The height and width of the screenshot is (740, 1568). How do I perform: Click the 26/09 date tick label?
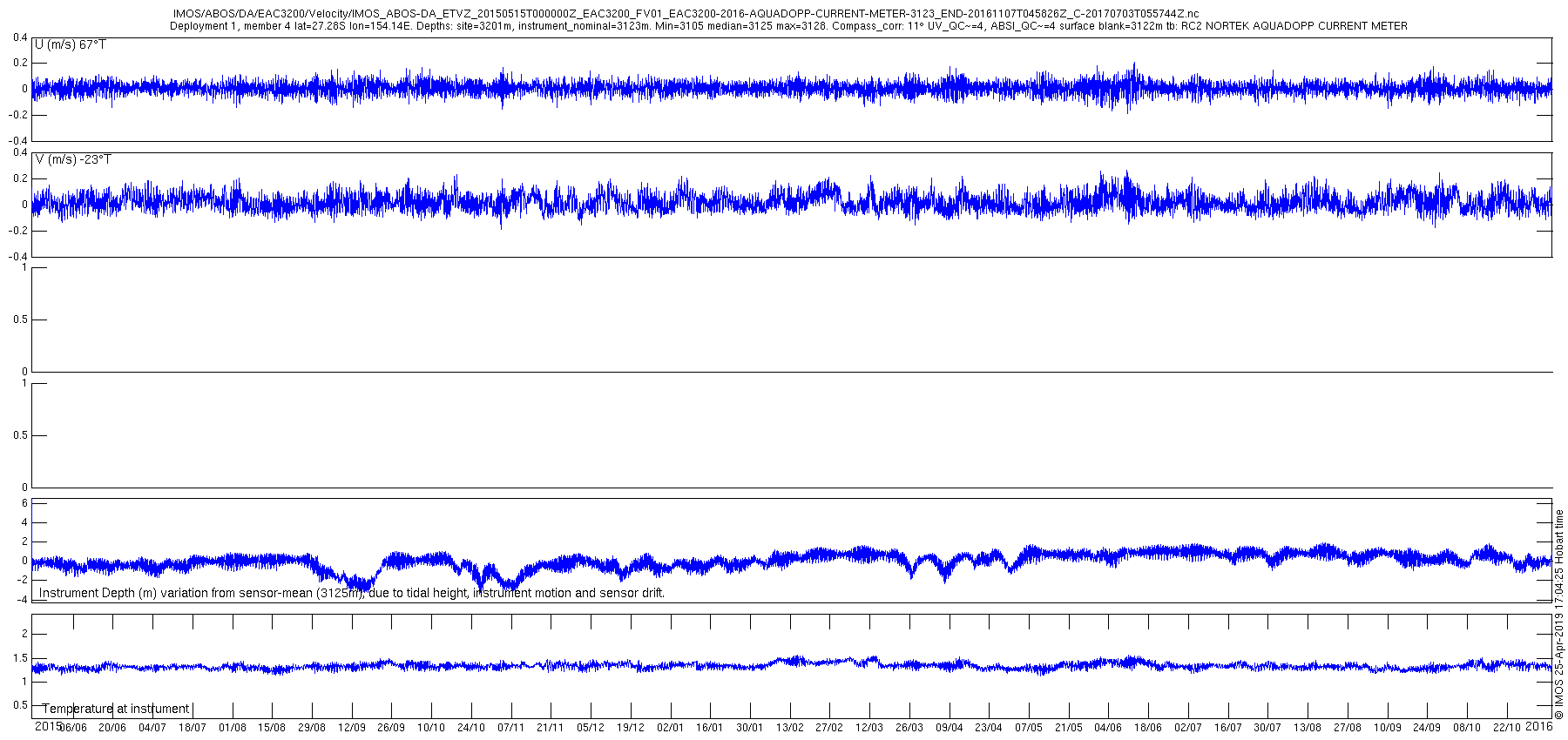pyautogui.click(x=391, y=728)
